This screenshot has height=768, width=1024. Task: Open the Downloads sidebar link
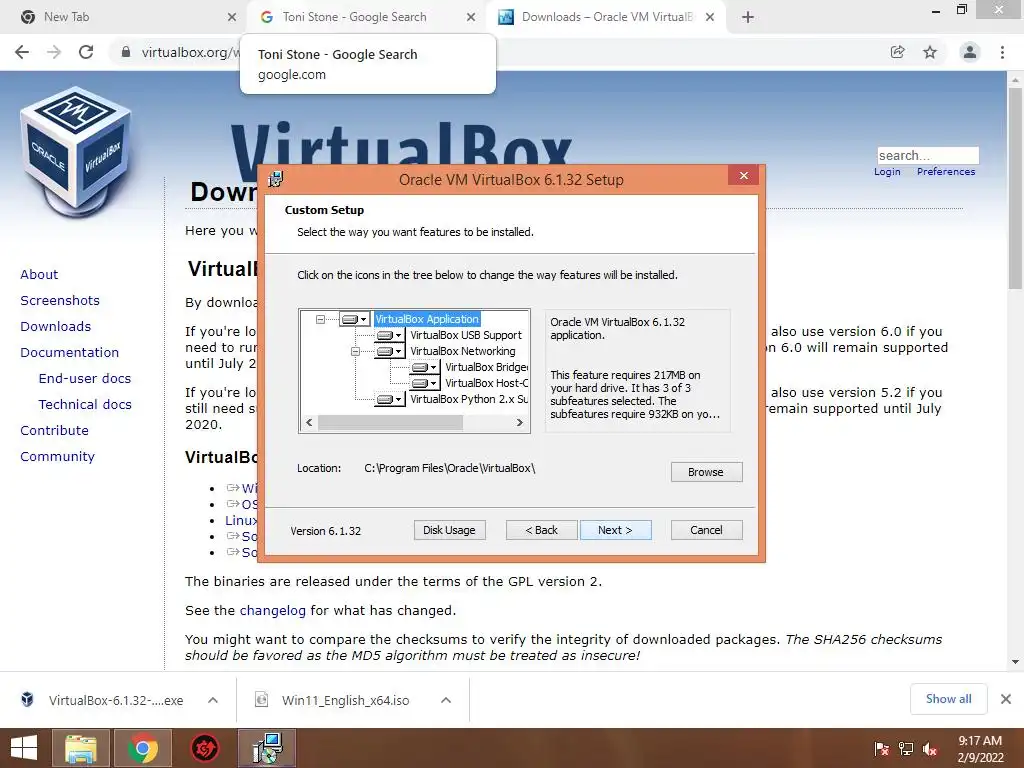click(56, 327)
